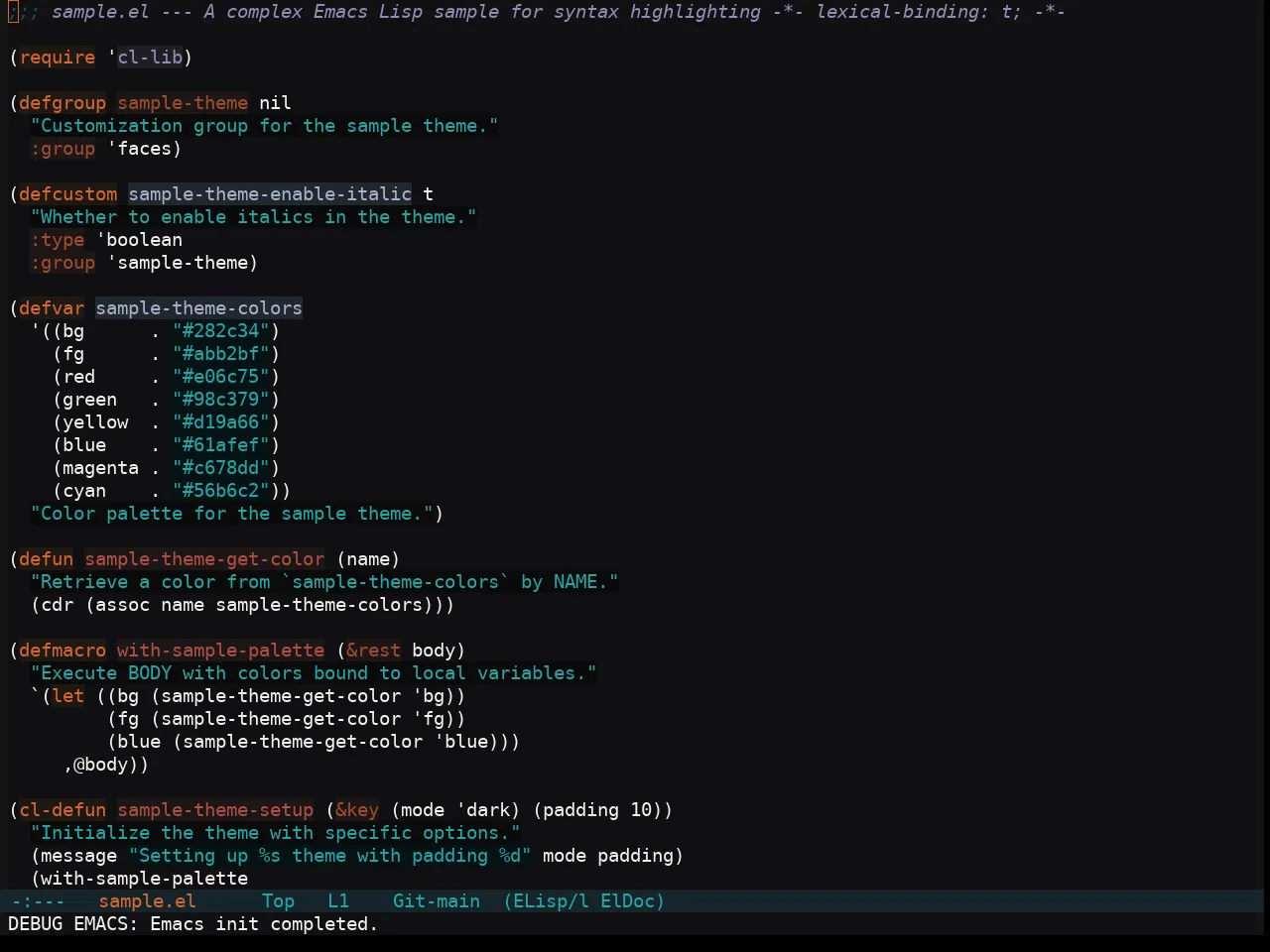Click the "#c678dd" color string
1270x952 pixels.
[221, 468]
